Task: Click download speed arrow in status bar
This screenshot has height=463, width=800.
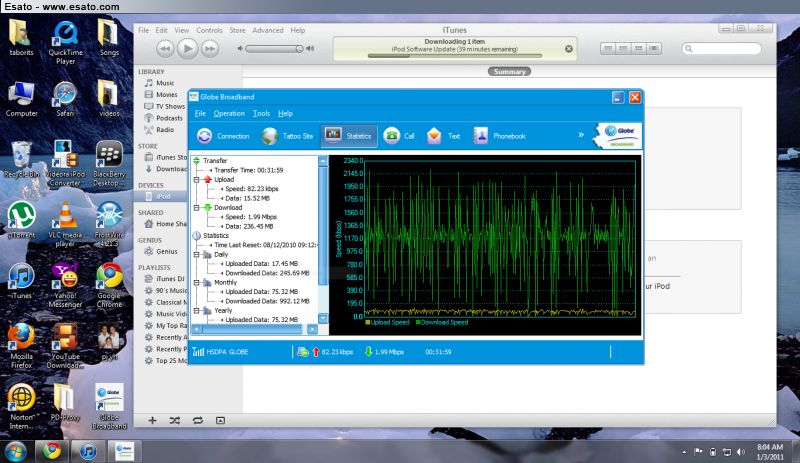Action: [368, 351]
